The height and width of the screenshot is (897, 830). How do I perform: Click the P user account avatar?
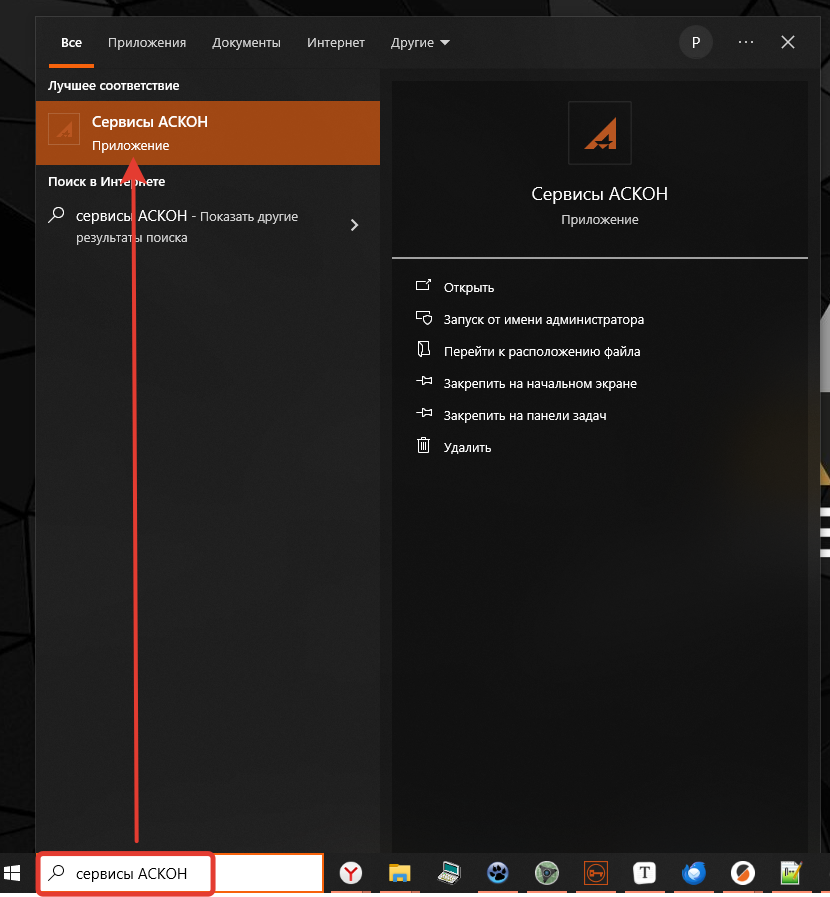(x=695, y=43)
